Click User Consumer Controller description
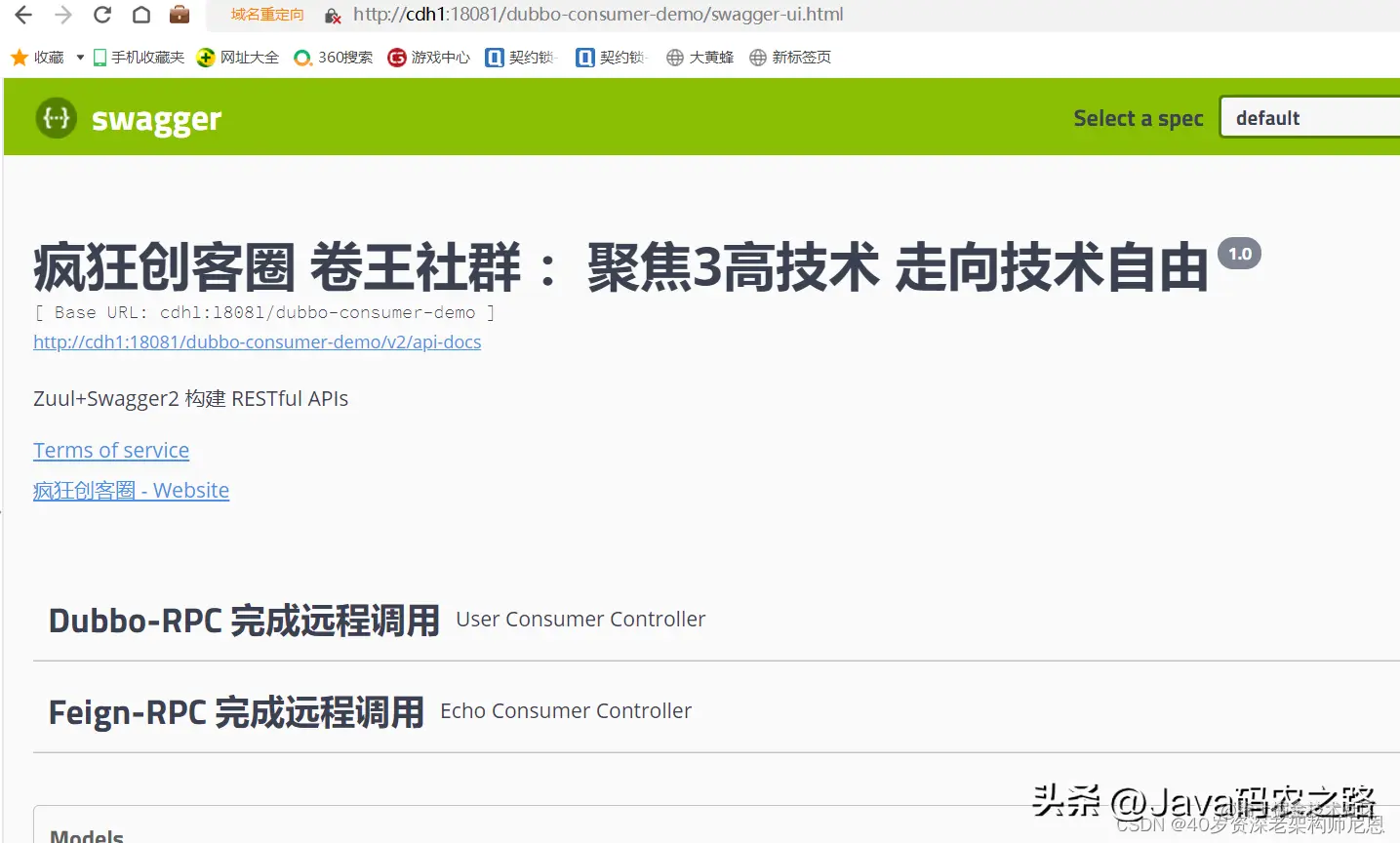 (x=580, y=619)
